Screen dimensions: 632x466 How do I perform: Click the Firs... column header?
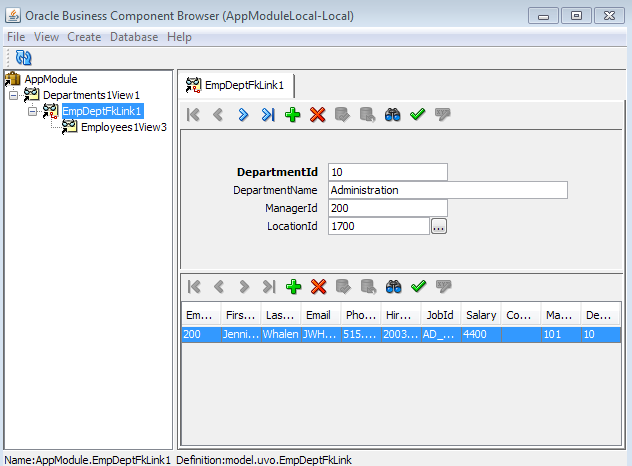(x=241, y=315)
